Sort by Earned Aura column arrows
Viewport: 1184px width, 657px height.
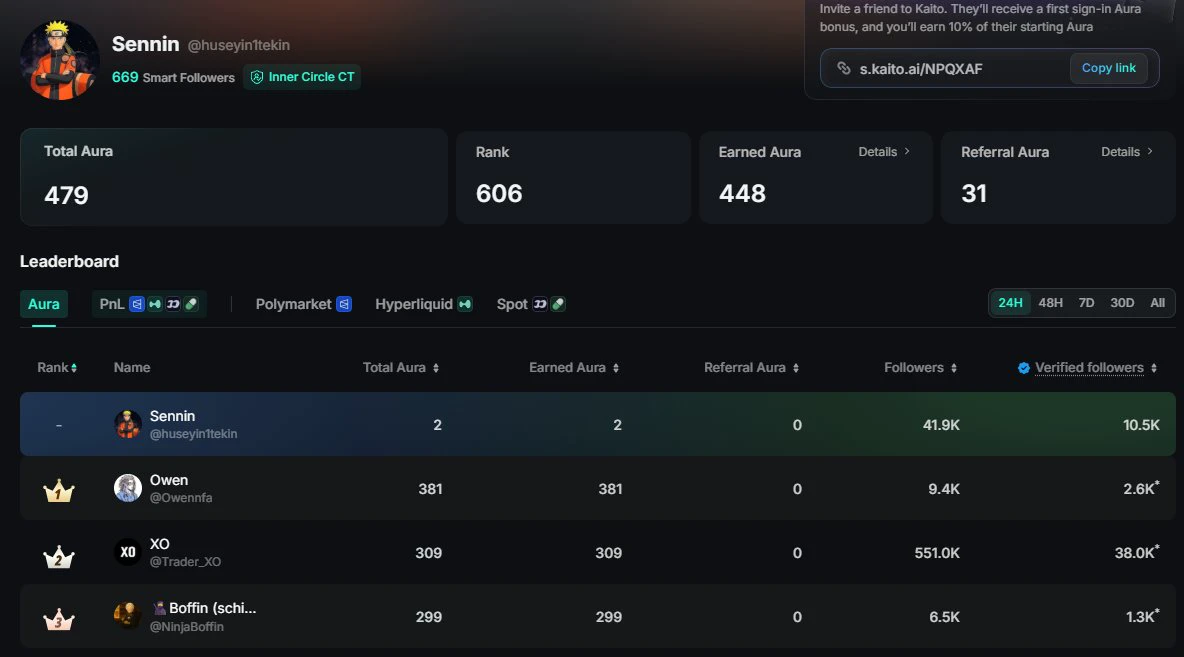pos(616,369)
